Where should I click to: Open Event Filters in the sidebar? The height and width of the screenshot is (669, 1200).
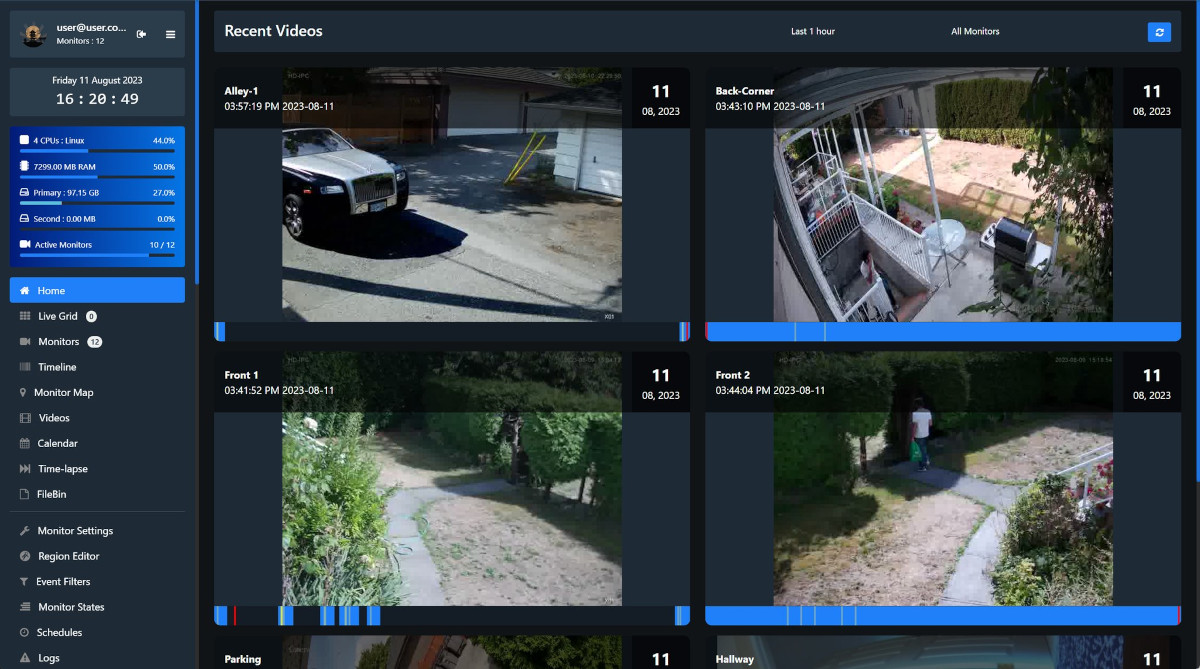coord(64,582)
